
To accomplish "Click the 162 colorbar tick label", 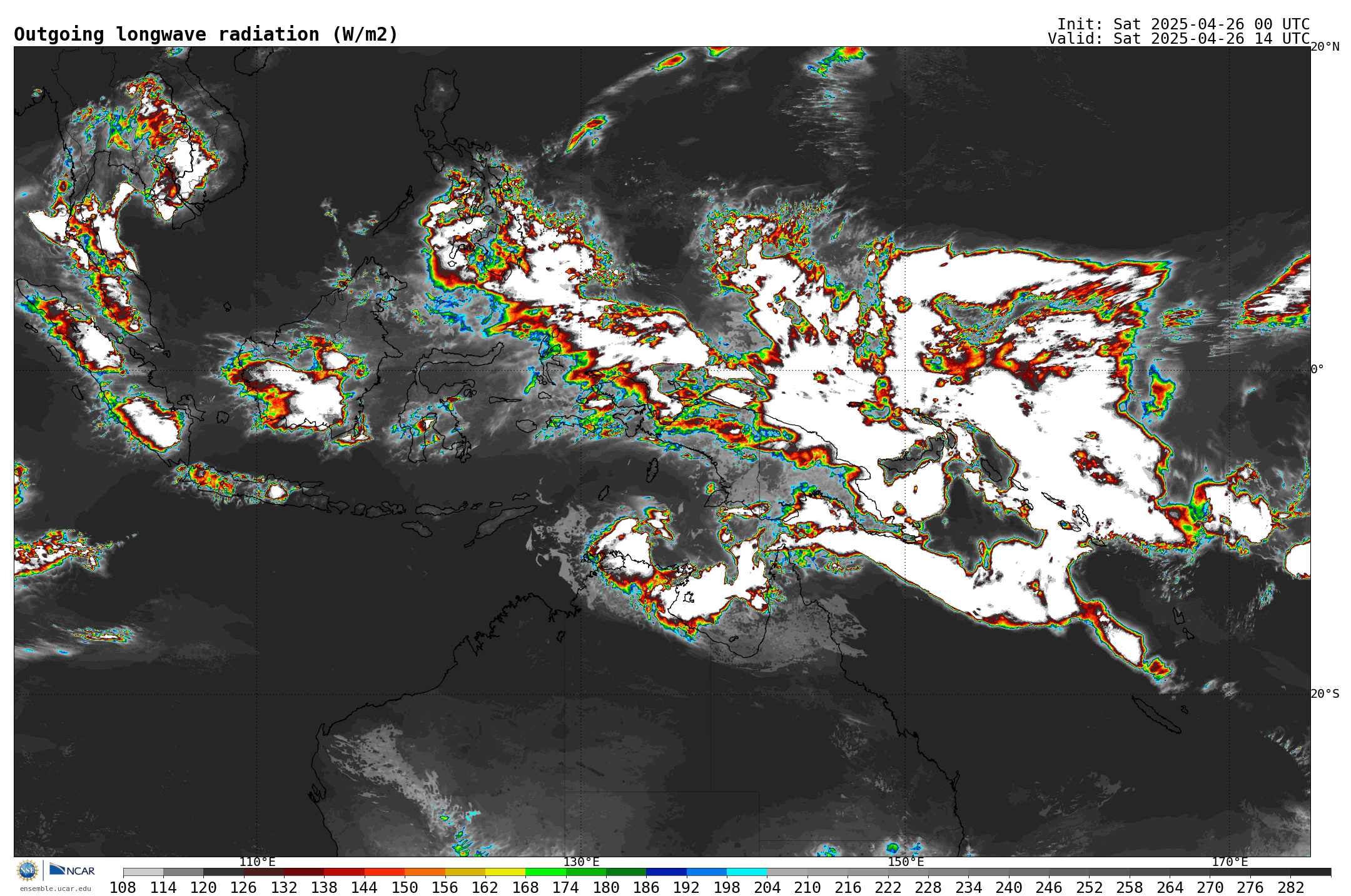I will click(485, 888).
